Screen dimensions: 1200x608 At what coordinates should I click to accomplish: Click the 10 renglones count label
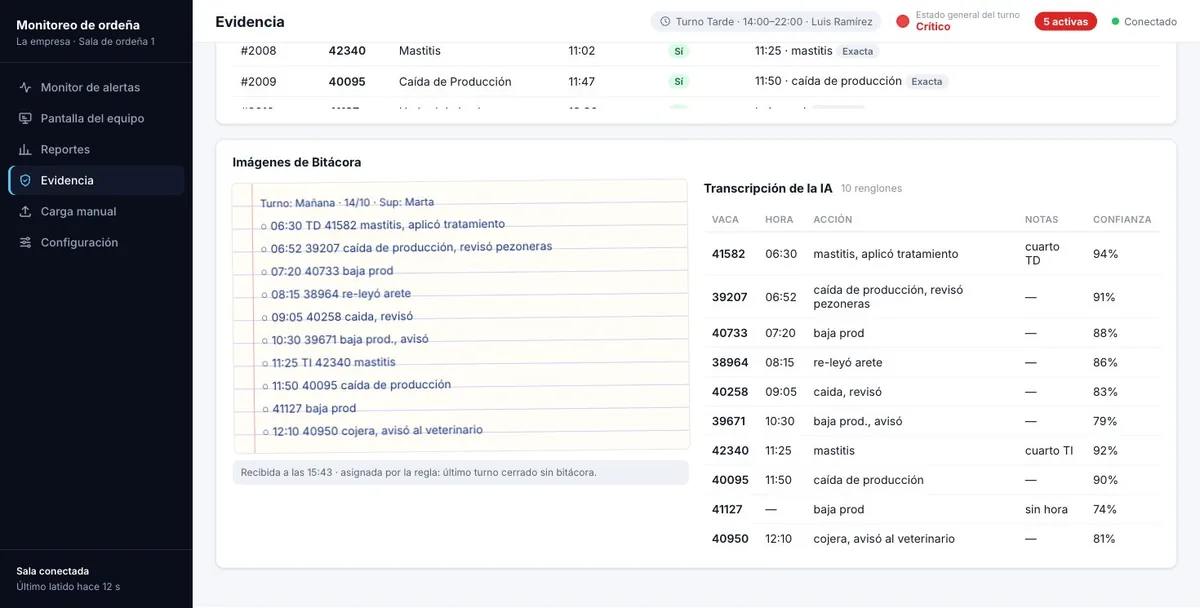(x=871, y=188)
